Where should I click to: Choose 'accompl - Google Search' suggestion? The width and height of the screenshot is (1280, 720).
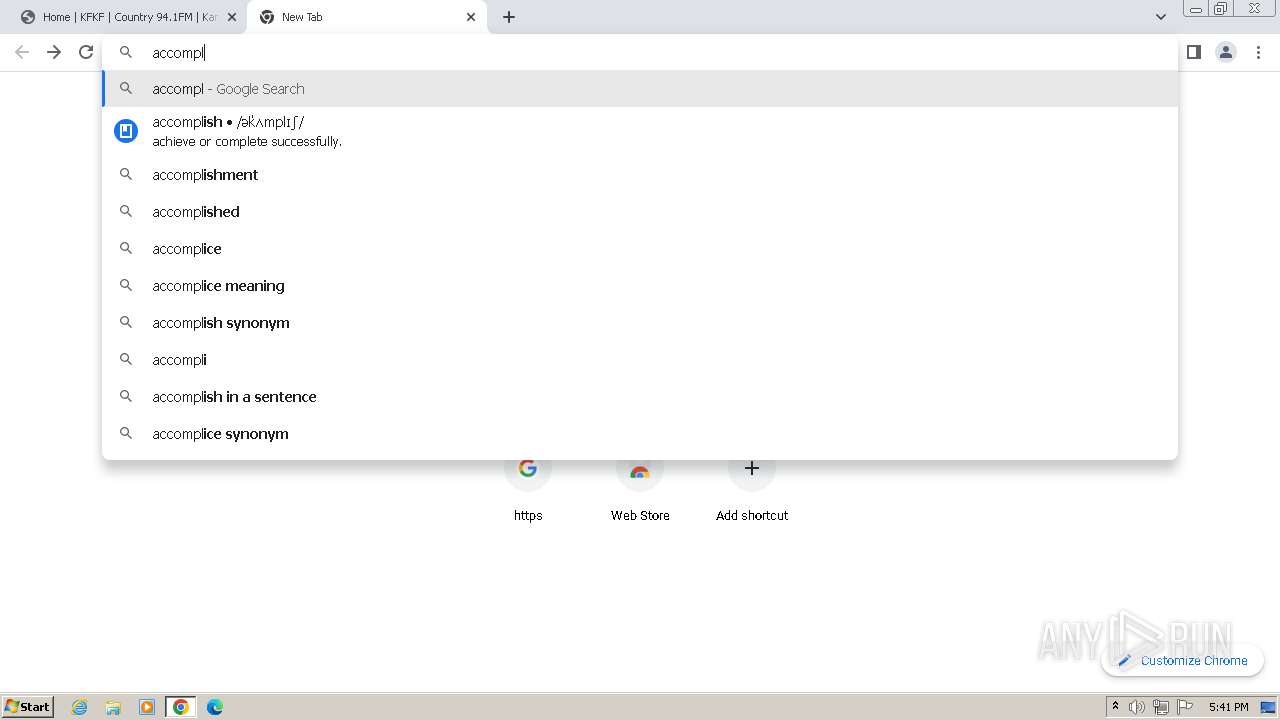[x=640, y=89]
